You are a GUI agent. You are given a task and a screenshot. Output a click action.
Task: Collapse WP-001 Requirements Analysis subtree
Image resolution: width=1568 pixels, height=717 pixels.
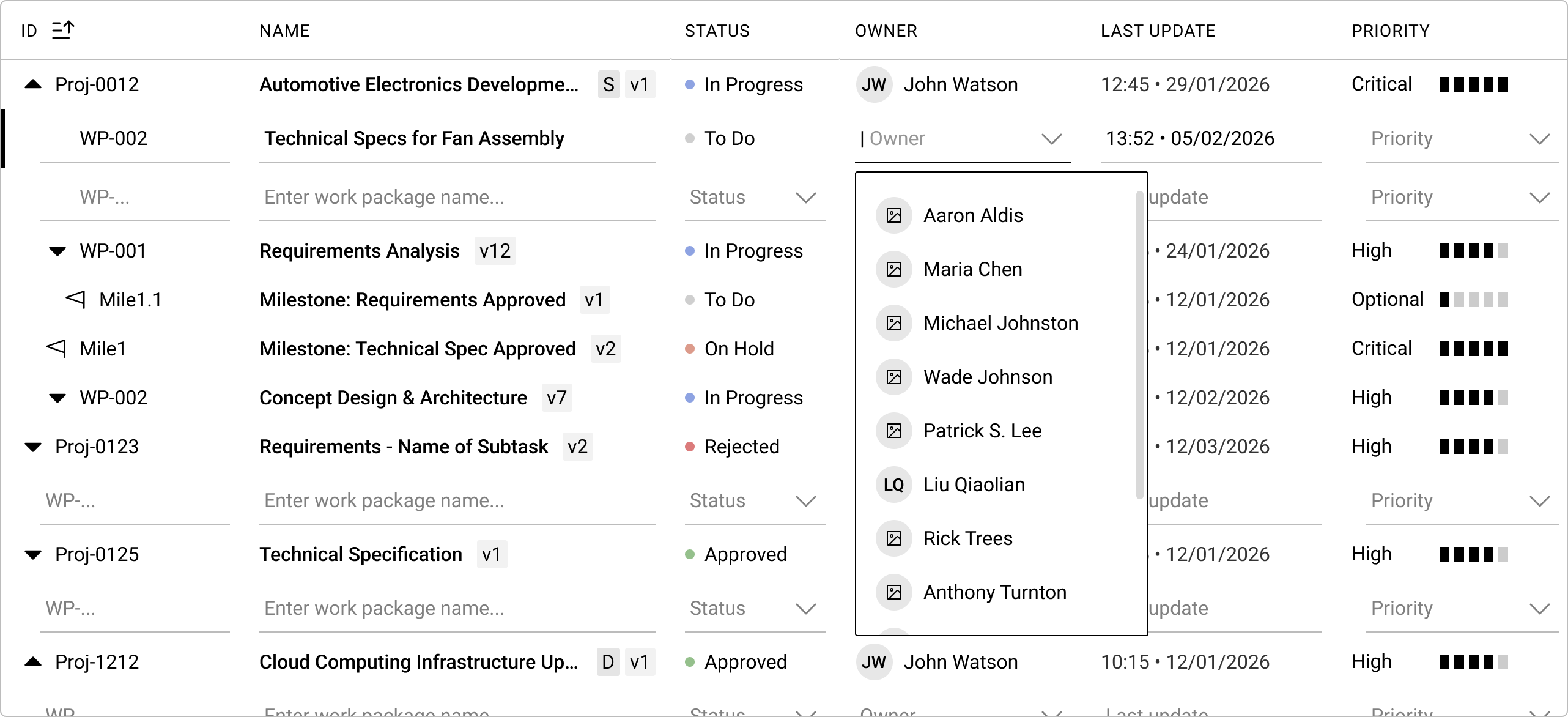57,250
